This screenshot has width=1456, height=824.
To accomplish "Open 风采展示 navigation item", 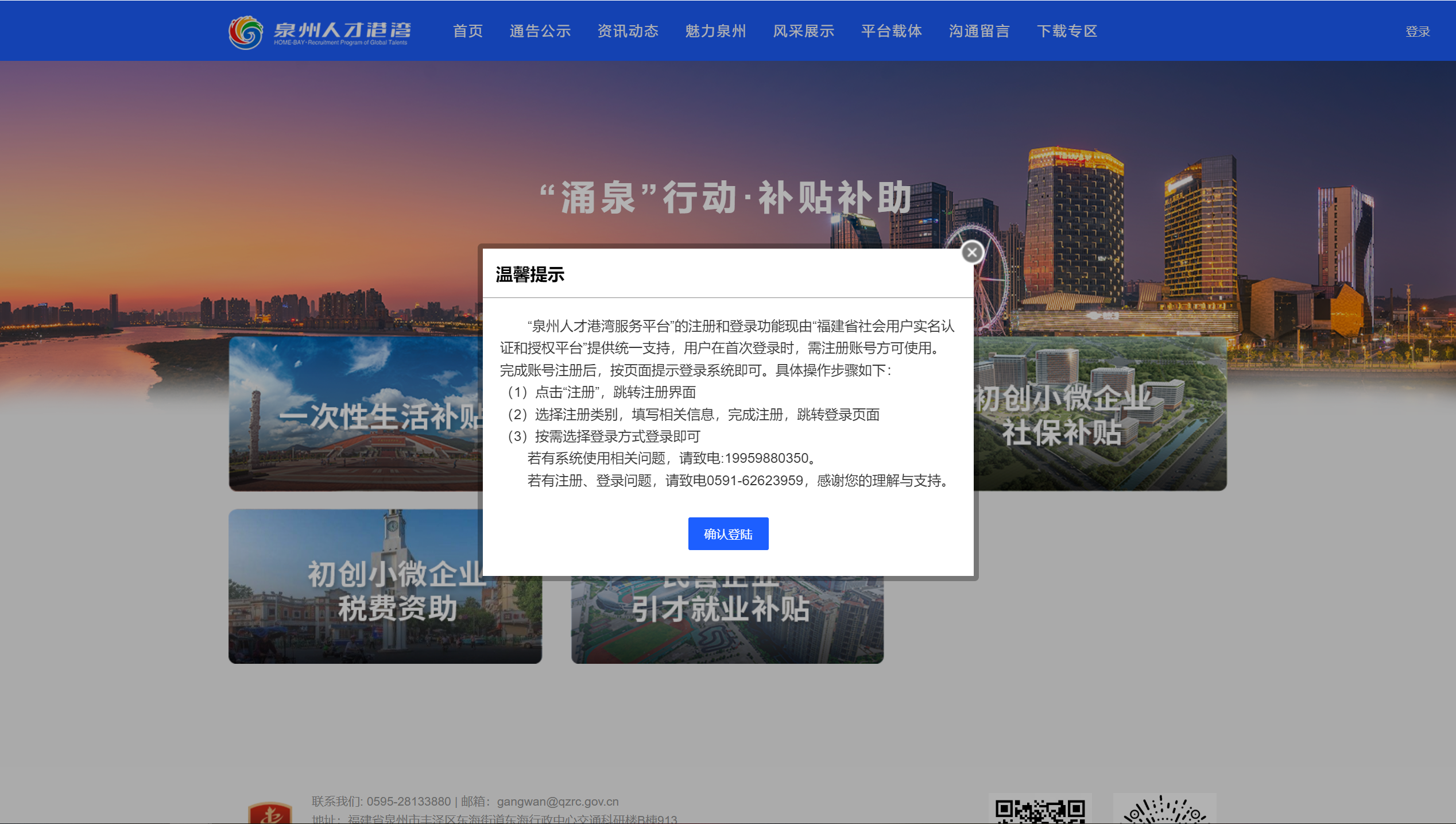I will (x=803, y=31).
